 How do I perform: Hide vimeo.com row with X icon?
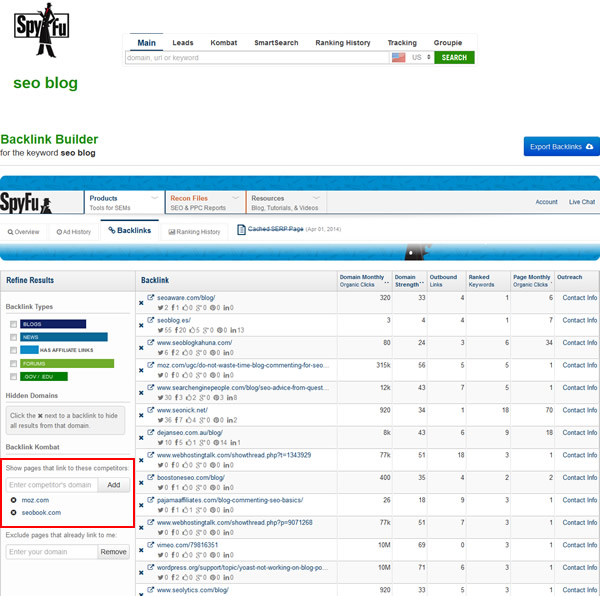[141, 550]
